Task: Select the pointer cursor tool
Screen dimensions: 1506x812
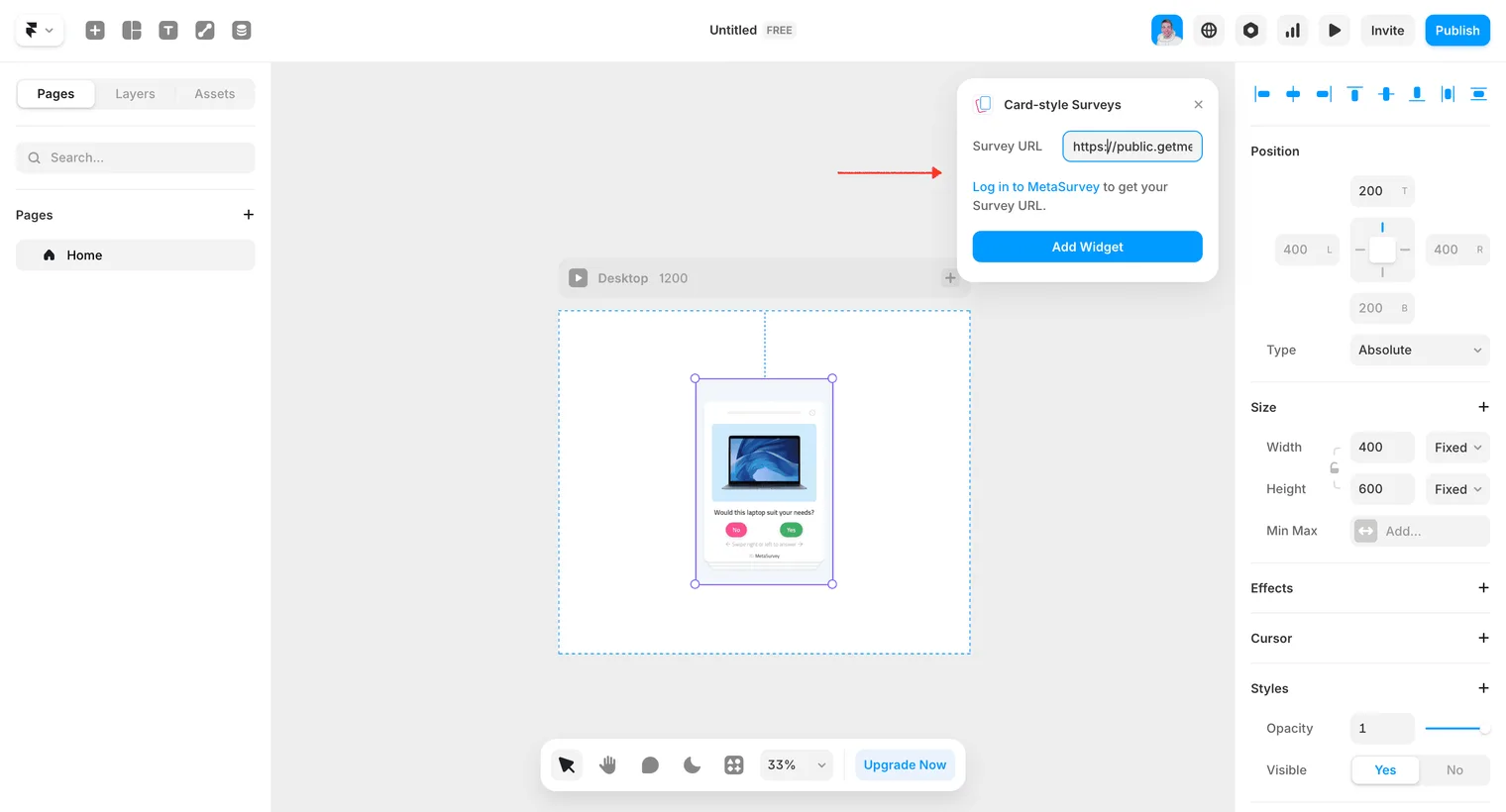Action: (567, 765)
